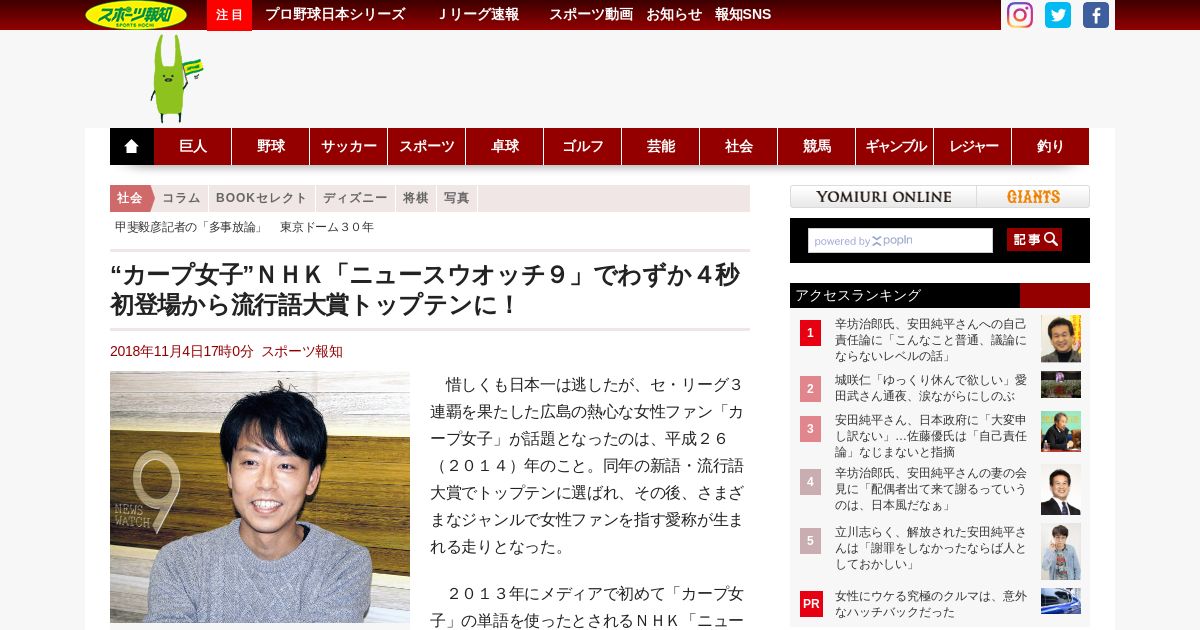This screenshot has height=630, width=1200.
Task: Open 甲斐毅彦記者の「多事放論」 link
Action: coord(189,227)
